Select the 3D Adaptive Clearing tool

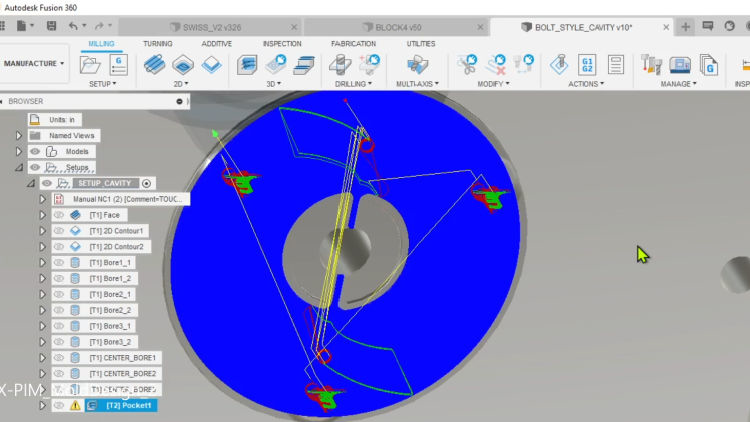click(247, 65)
